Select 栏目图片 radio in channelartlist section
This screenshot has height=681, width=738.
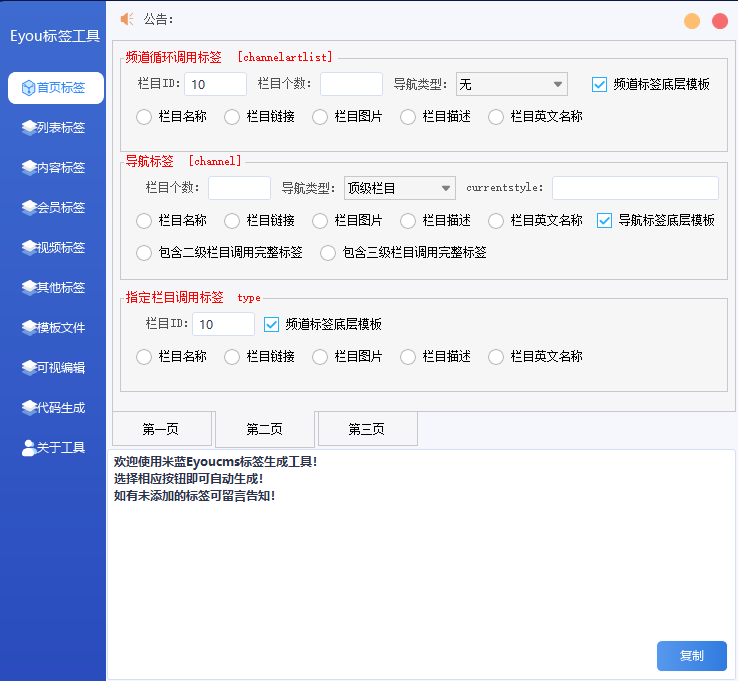pos(320,117)
